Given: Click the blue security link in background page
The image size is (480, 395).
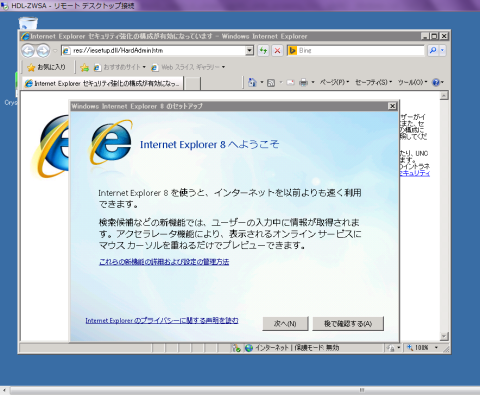Looking at the screenshot, I should tap(415, 173).
